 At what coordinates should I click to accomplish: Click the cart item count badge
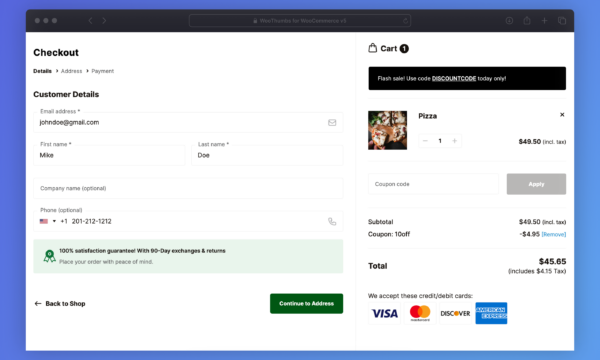point(404,49)
